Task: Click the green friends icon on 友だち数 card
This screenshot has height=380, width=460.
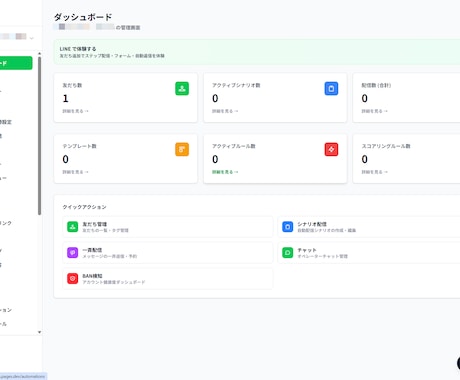Action: click(182, 89)
